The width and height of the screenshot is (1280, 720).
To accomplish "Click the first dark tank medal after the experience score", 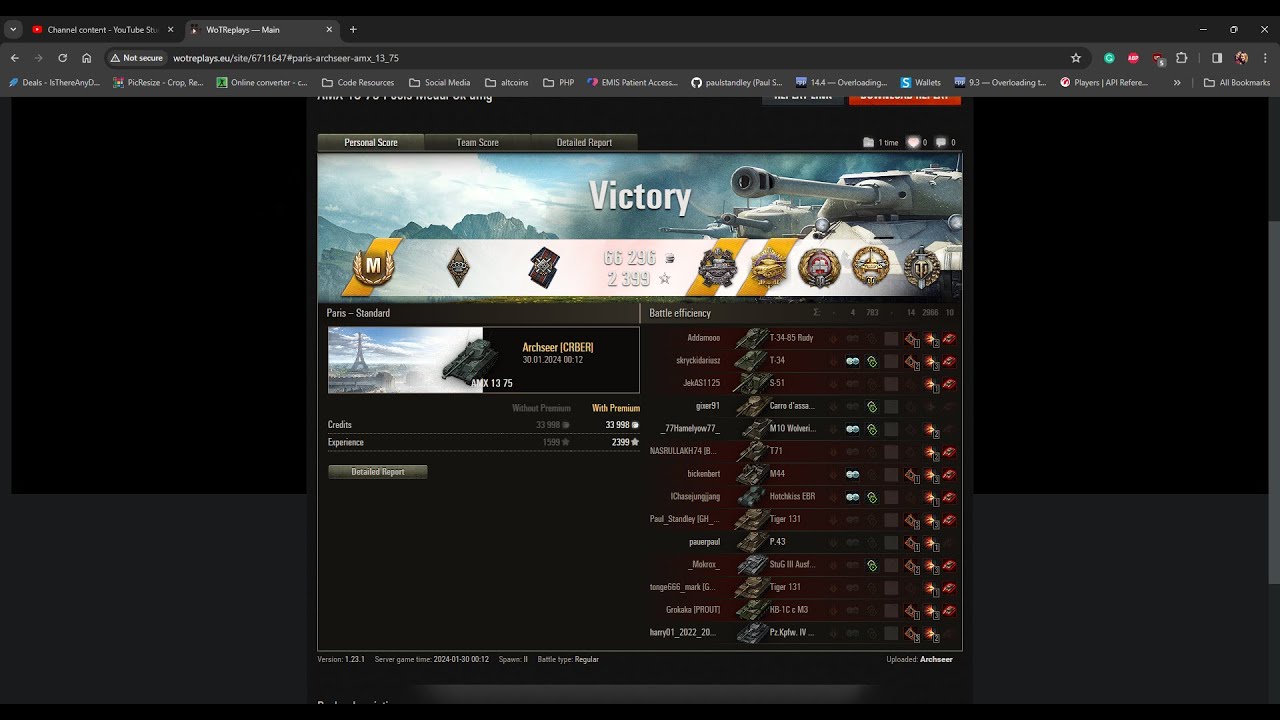I will point(717,267).
